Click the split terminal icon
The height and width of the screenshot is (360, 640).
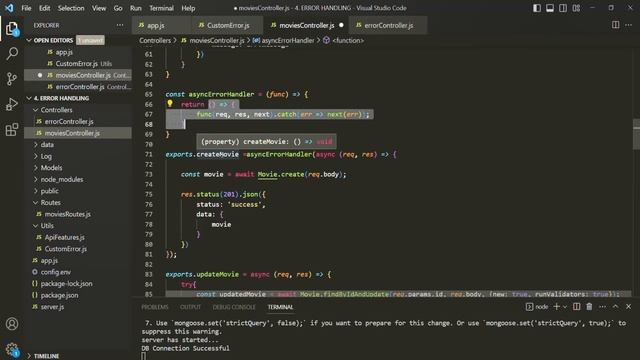576,307
